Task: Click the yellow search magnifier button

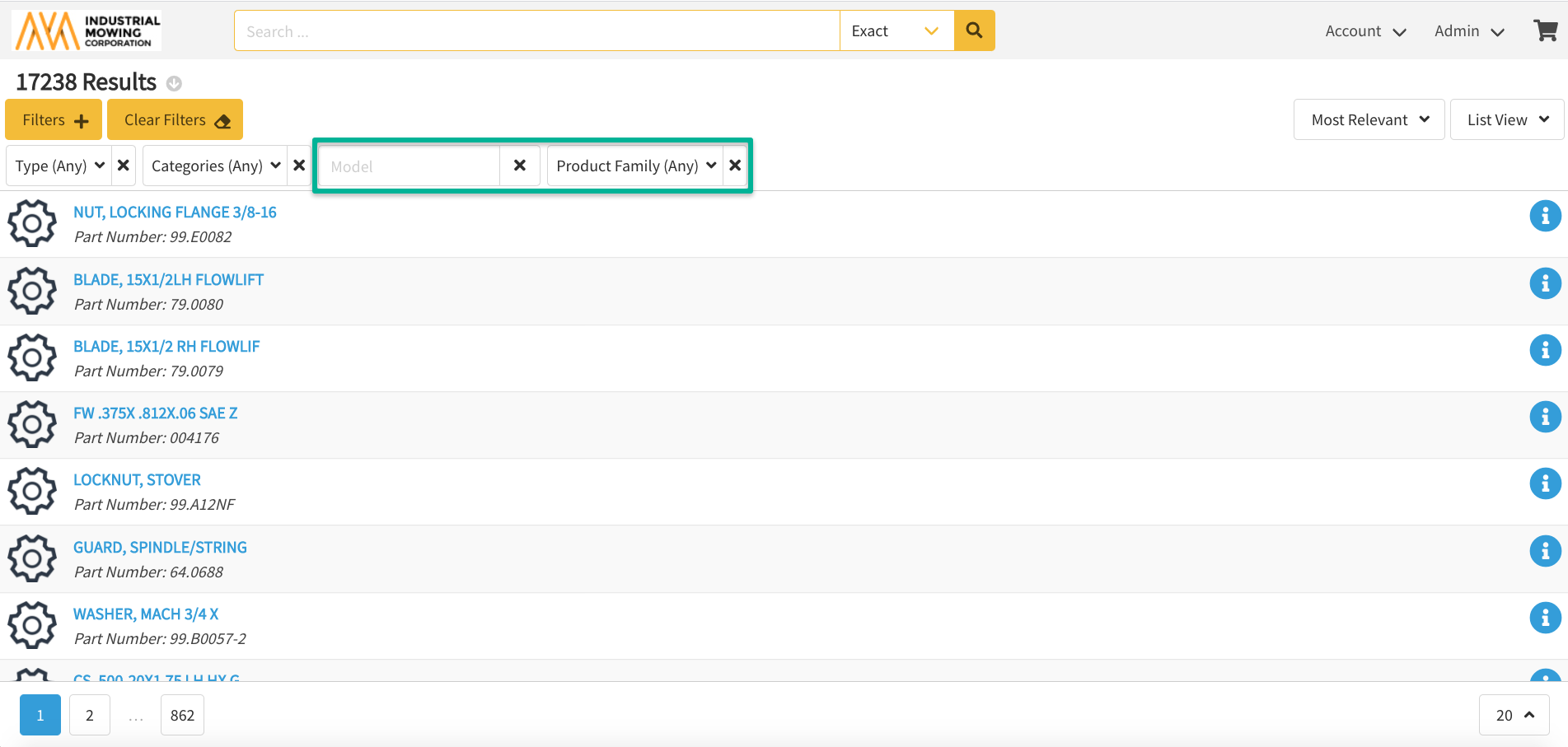Action: (974, 30)
